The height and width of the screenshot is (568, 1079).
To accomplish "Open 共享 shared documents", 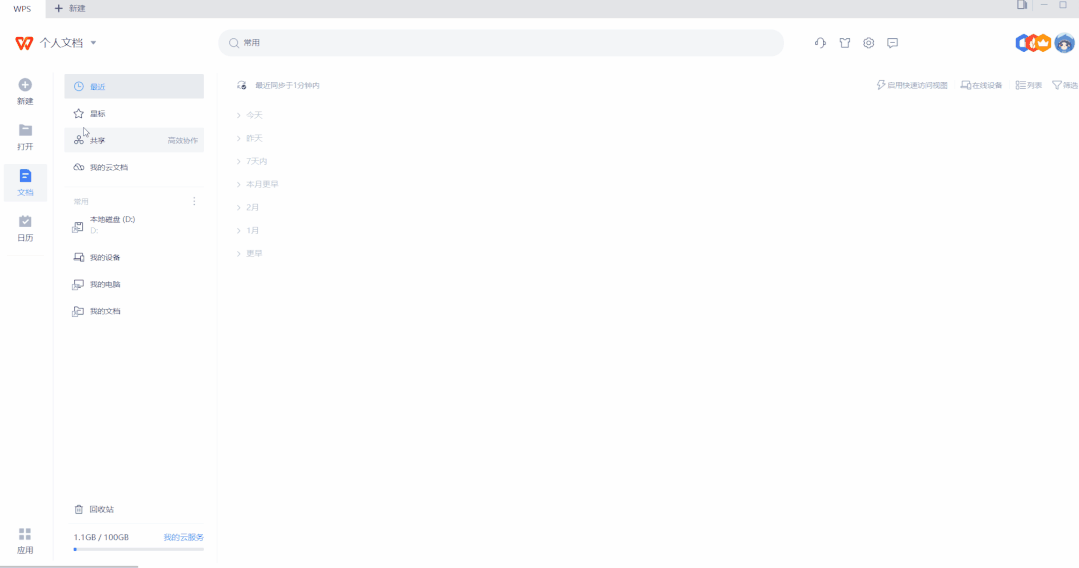I will click(134, 140).
